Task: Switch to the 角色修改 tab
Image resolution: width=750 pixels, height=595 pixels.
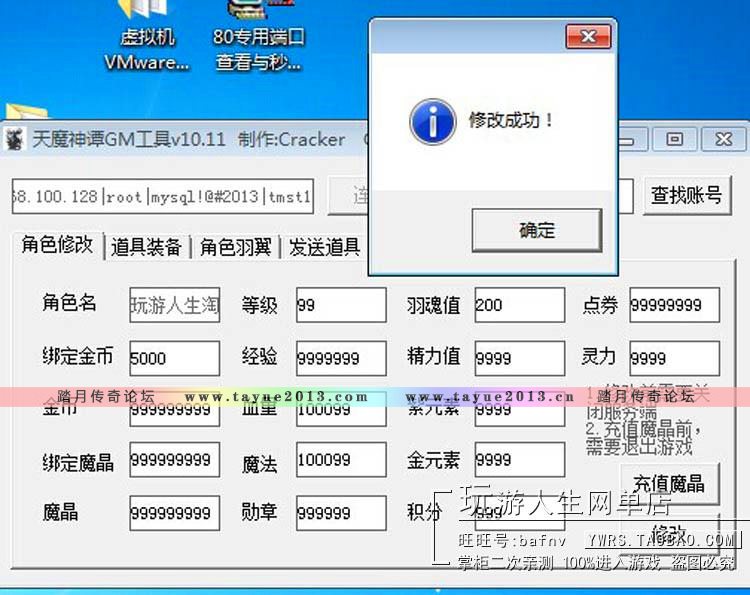Action: (x=56, y=245)
